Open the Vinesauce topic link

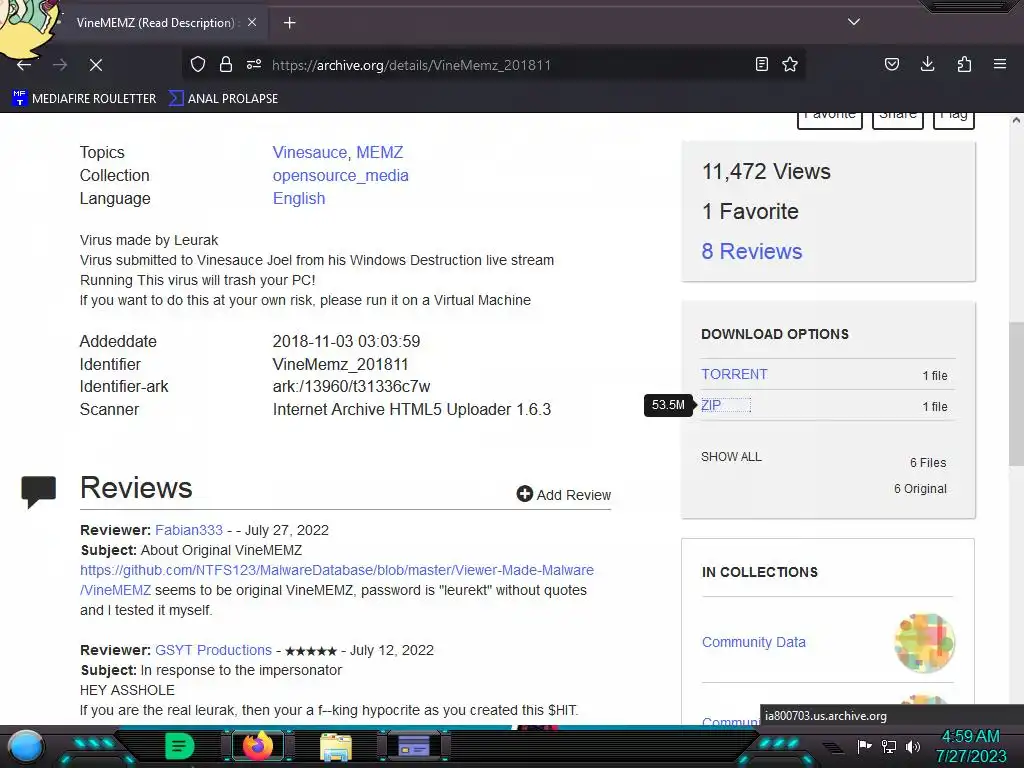tap(310, 152)
